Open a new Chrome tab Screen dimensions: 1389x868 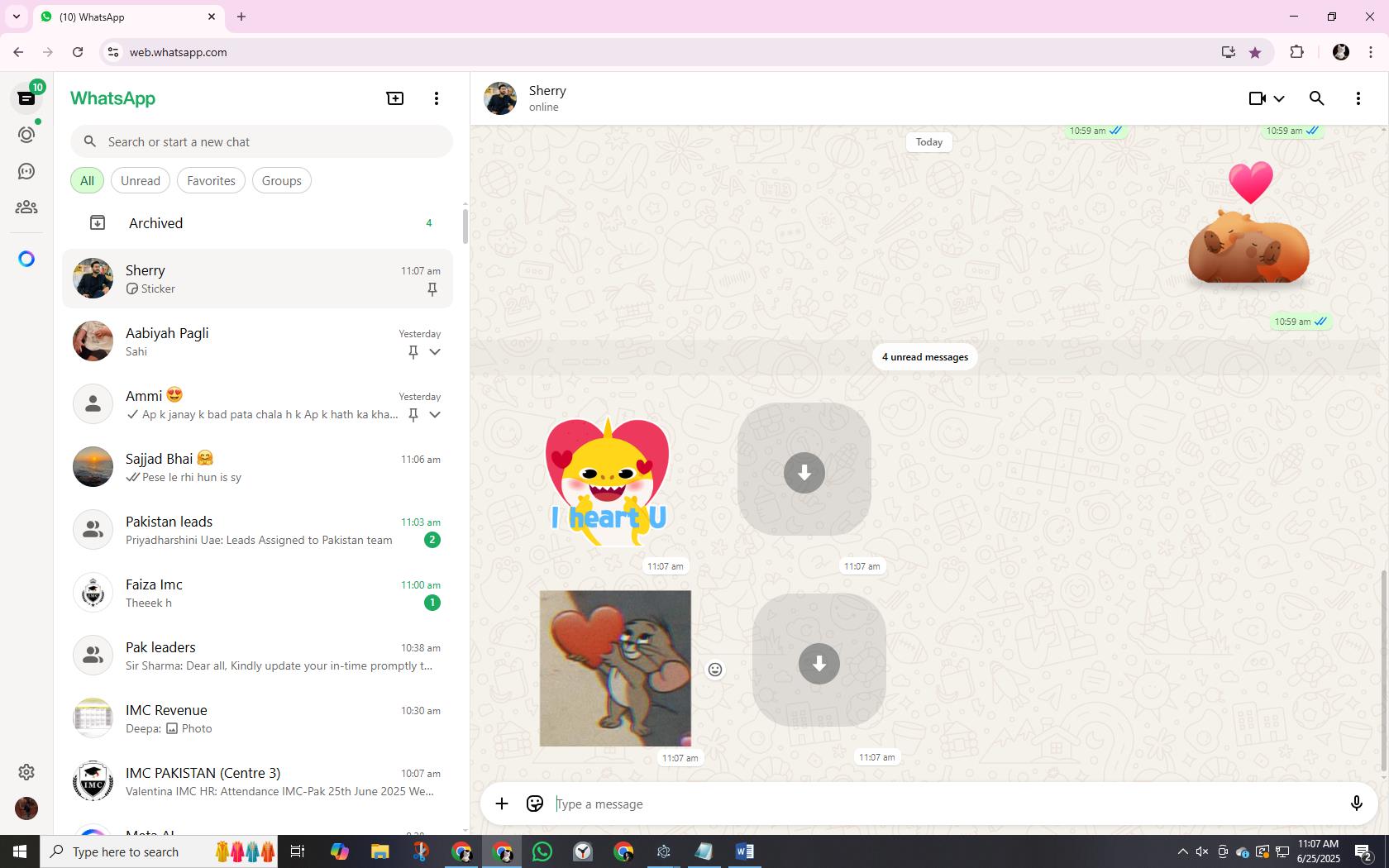[241, 17]
